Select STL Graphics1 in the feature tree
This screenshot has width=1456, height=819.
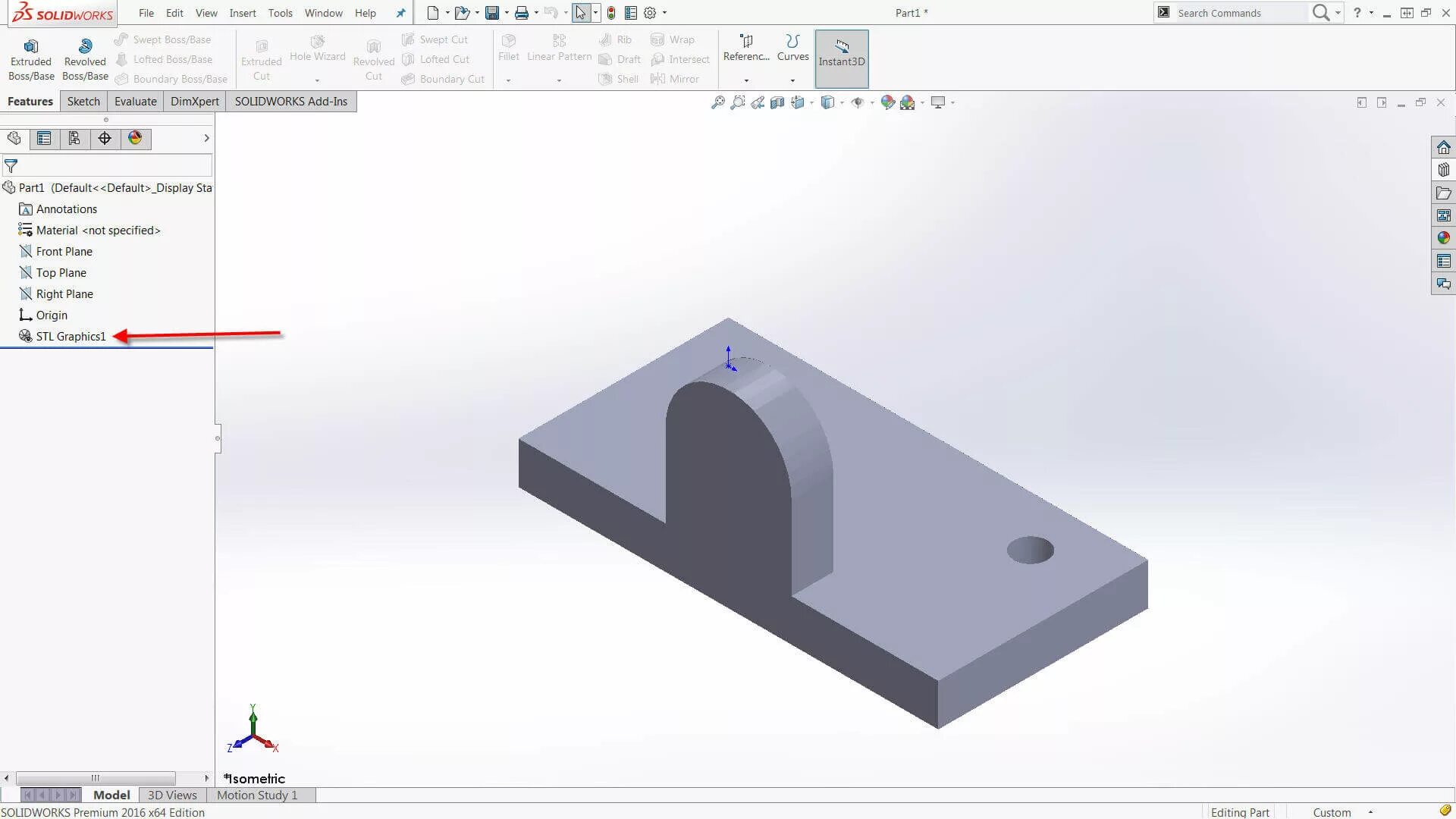(71, 336)
